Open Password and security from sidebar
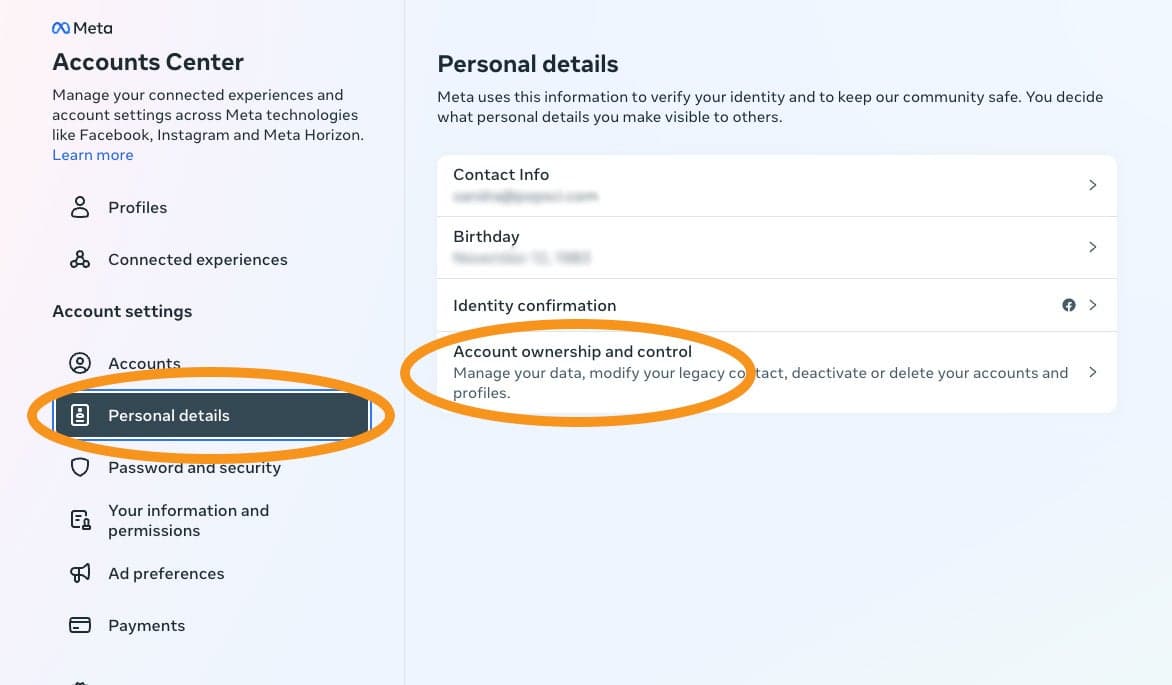The width and height of the screenshot is (1172, 685). tap(194, 467)
